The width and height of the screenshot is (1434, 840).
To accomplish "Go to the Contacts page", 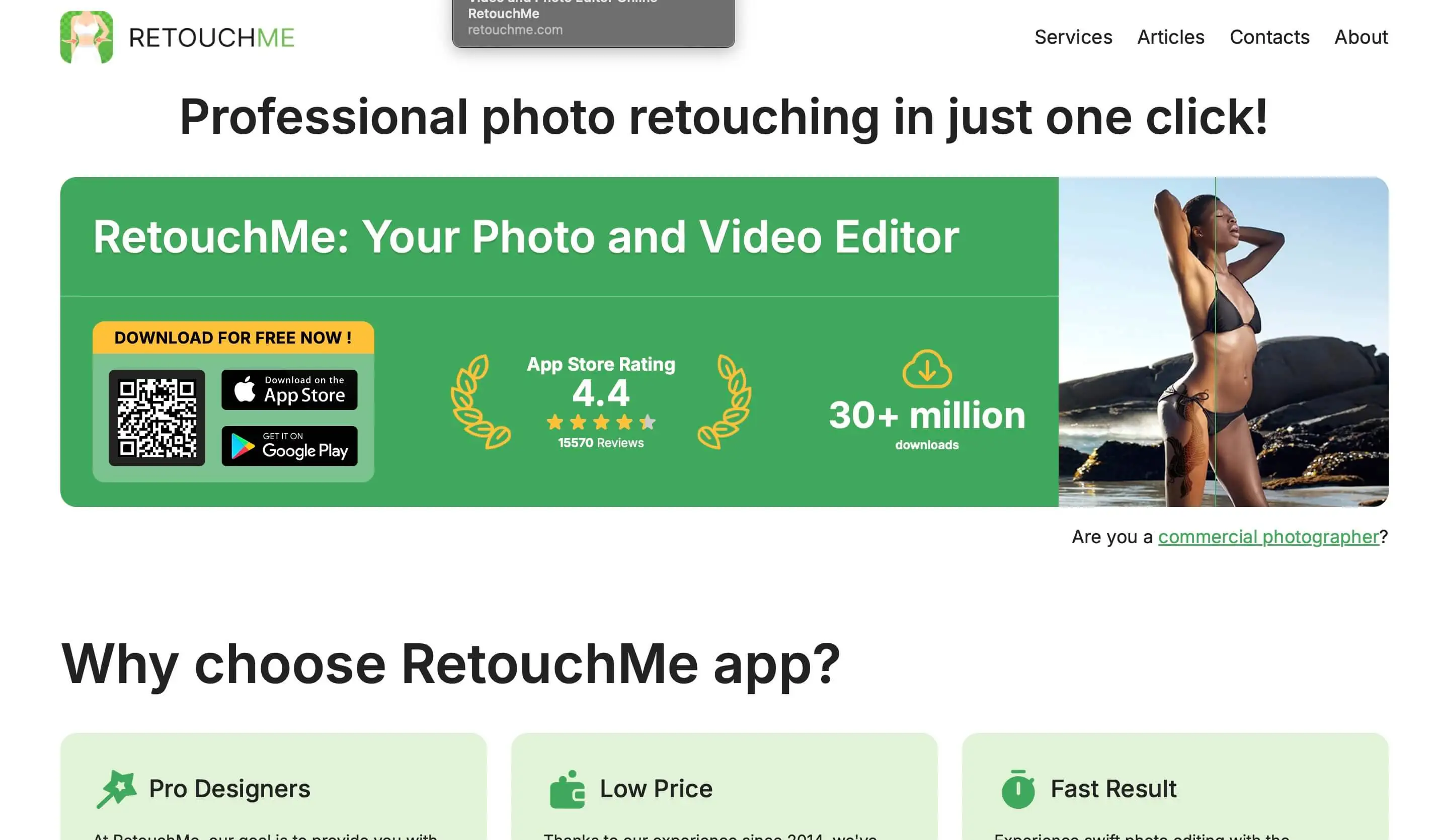I will pos(1269,37).
